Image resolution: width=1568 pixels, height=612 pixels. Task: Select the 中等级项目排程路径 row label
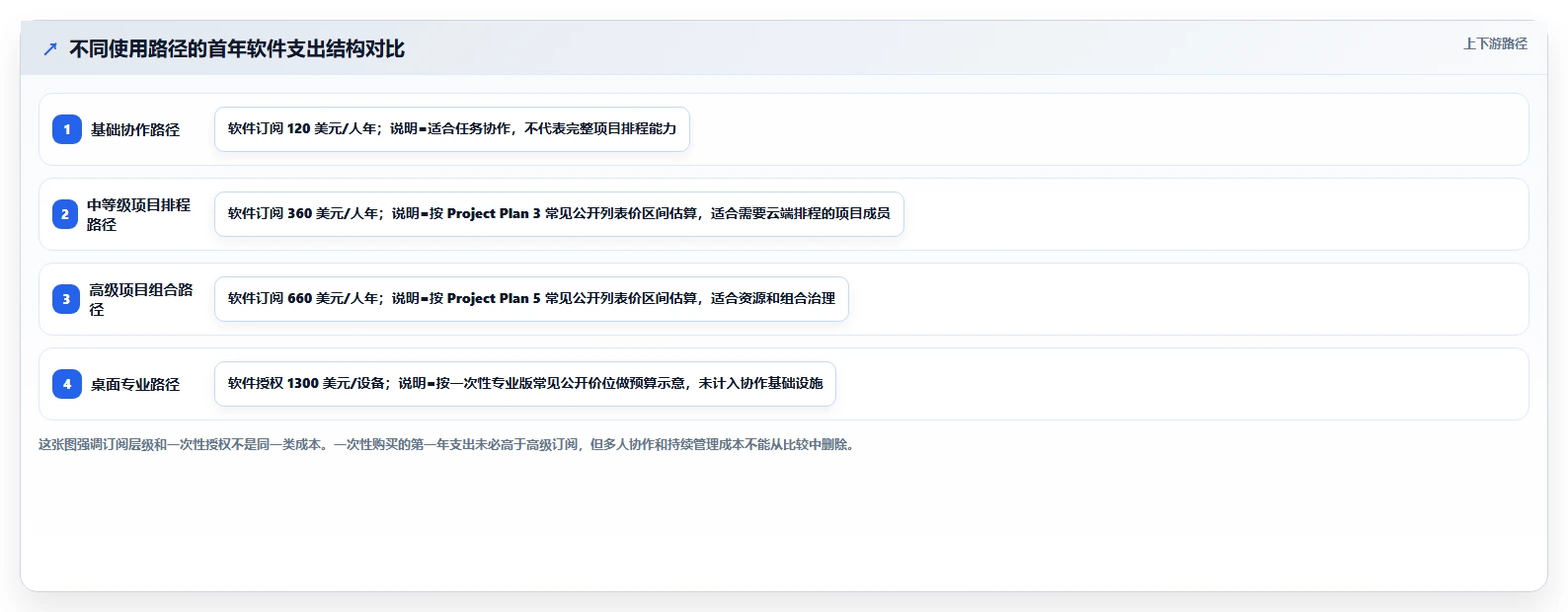[x=138, y=214]
